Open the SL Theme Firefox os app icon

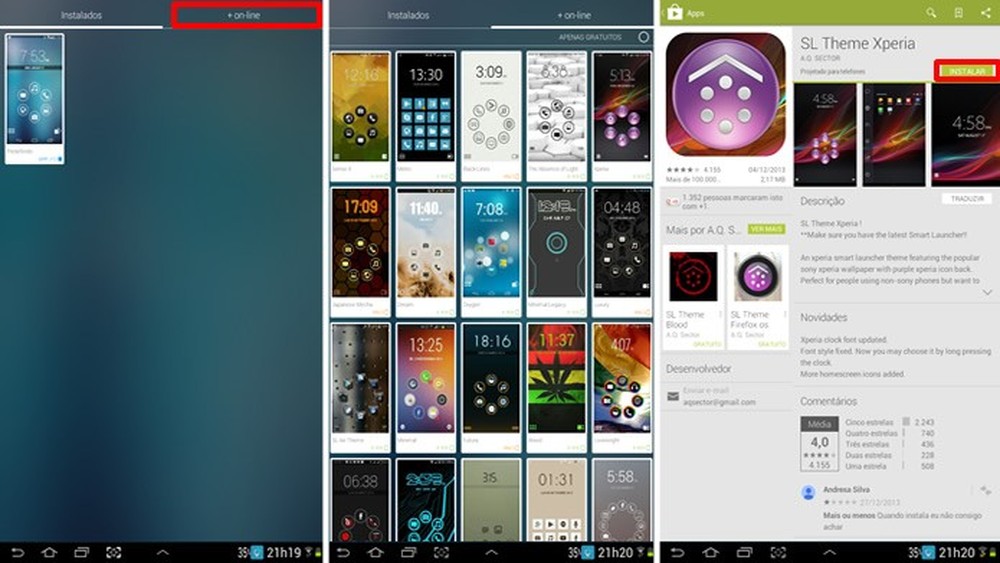tap(757, 276)
